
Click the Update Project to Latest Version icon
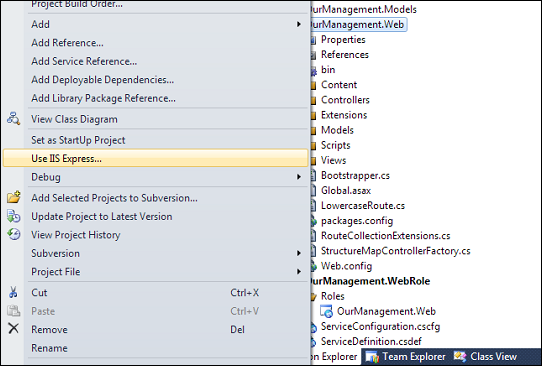[13, 216]
